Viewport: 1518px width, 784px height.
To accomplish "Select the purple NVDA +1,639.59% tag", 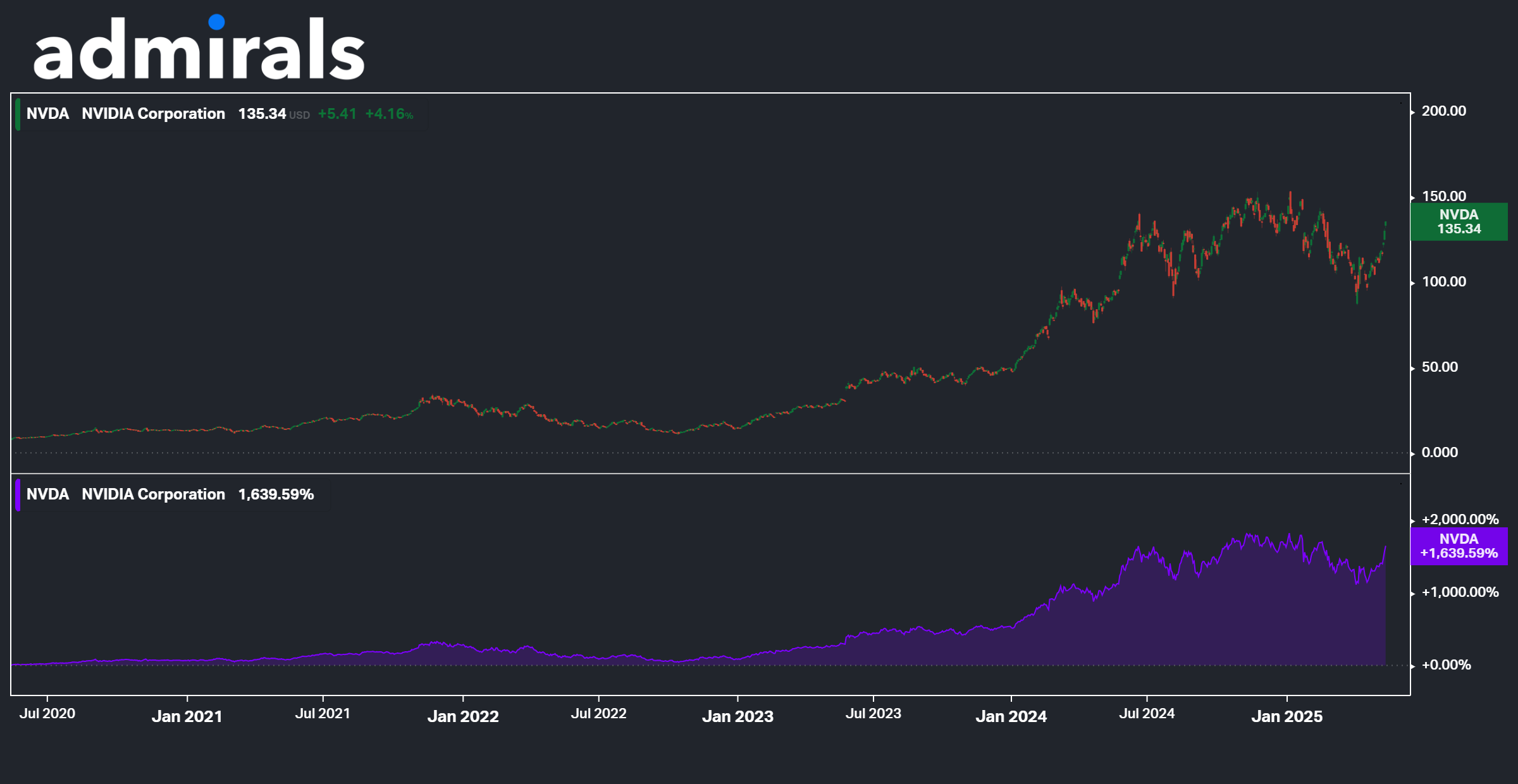I will [x=1459, y=546].
